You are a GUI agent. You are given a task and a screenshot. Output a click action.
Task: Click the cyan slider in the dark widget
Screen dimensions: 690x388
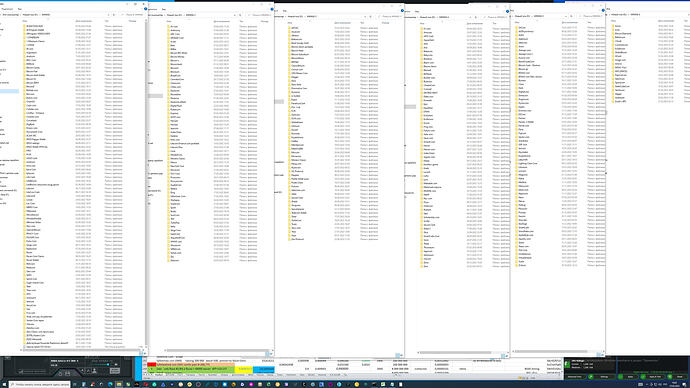[x=108, y=364]
